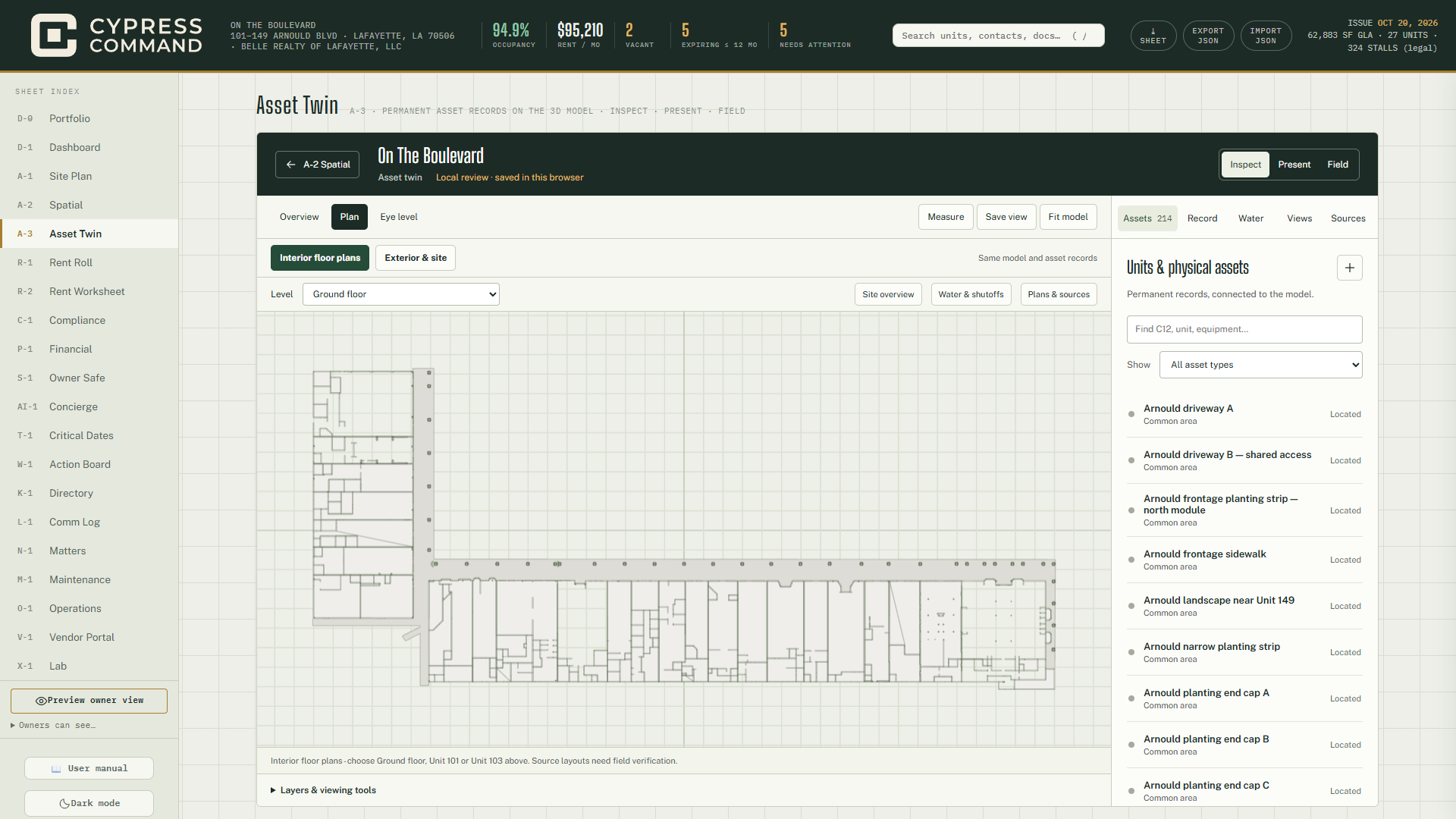
Task: Toggle Dark mode moon button
Action: [89, 803]
